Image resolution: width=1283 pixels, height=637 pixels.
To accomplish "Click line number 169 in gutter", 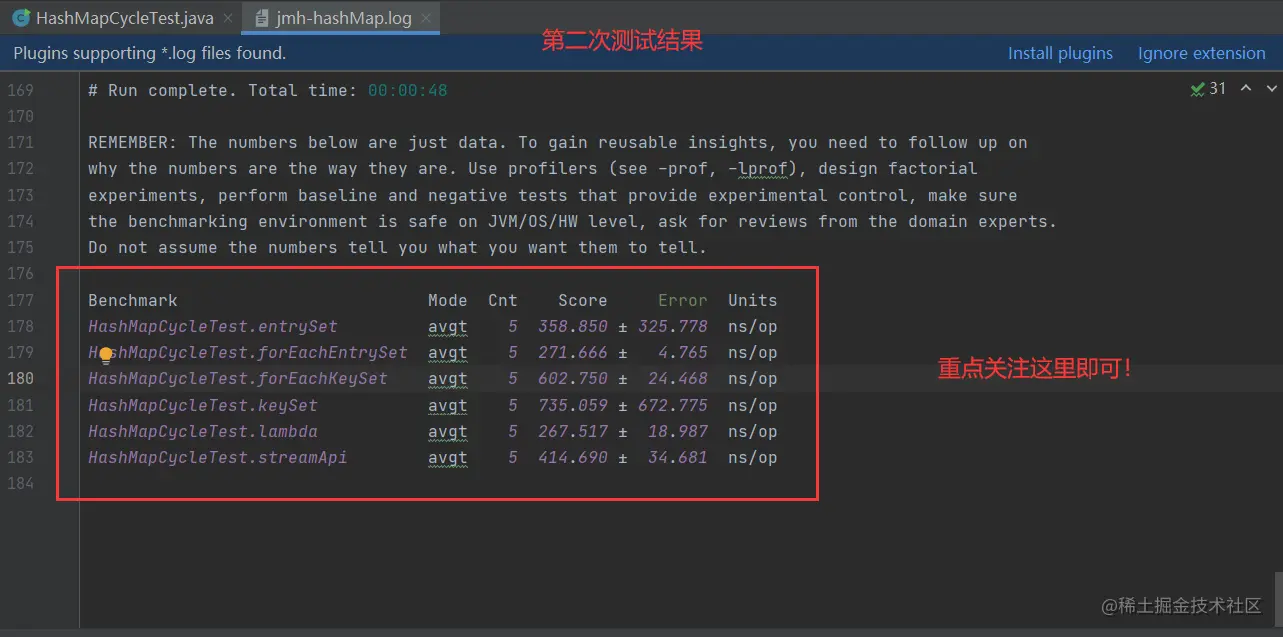I will click(x=21, y=90).
